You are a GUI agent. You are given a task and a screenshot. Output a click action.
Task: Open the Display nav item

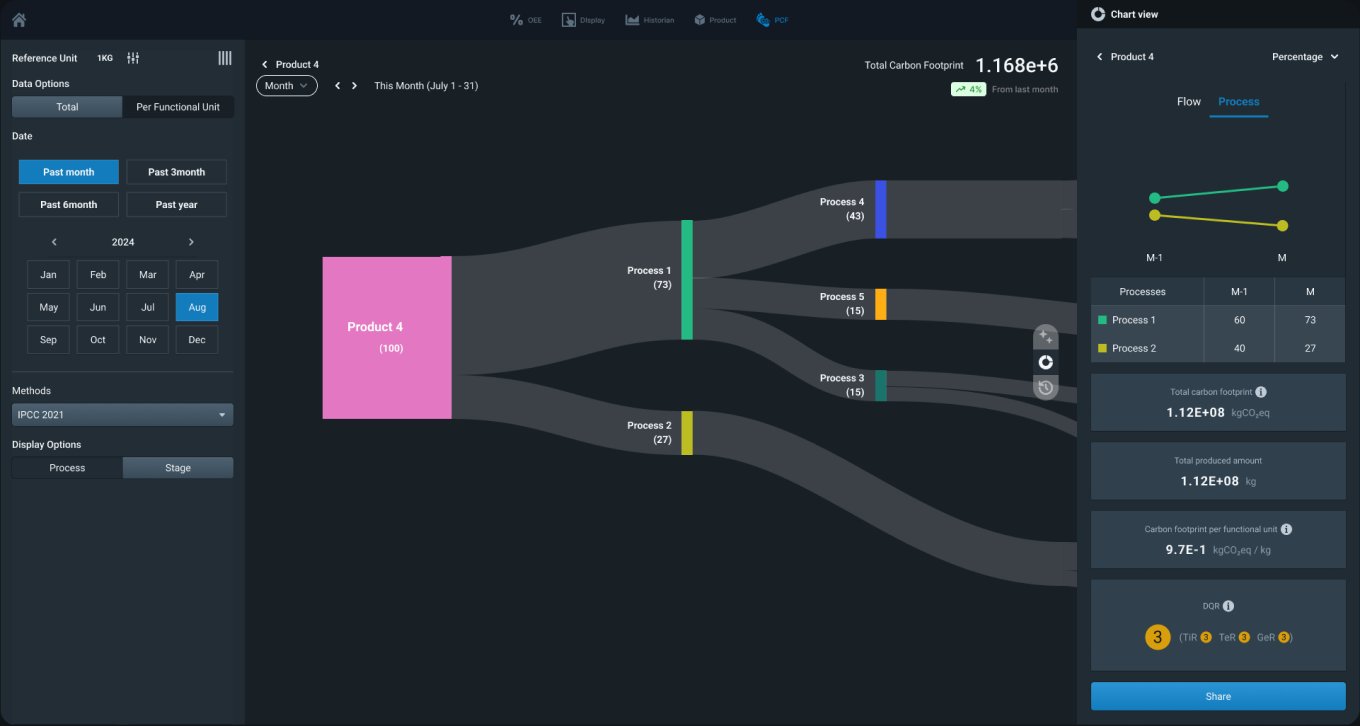(583, 19)
